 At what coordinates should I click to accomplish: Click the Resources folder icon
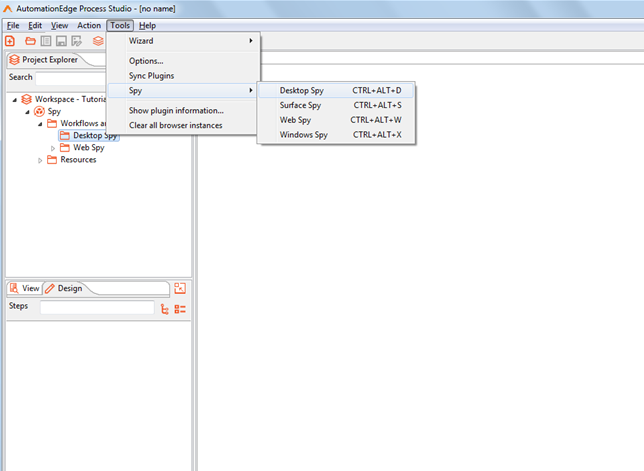tap(52, 160)
